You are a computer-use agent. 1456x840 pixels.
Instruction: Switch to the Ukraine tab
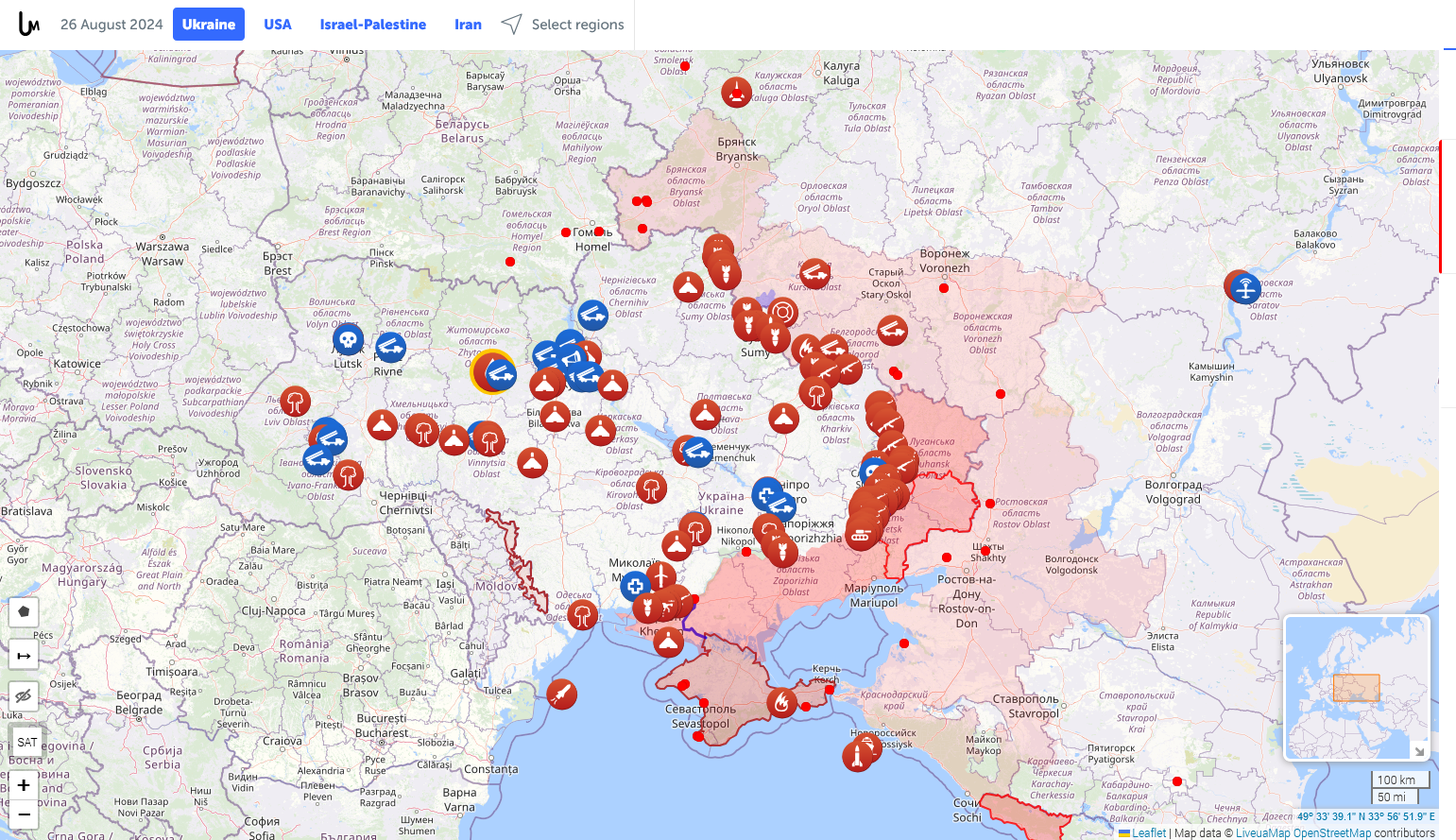pos(209,25)
